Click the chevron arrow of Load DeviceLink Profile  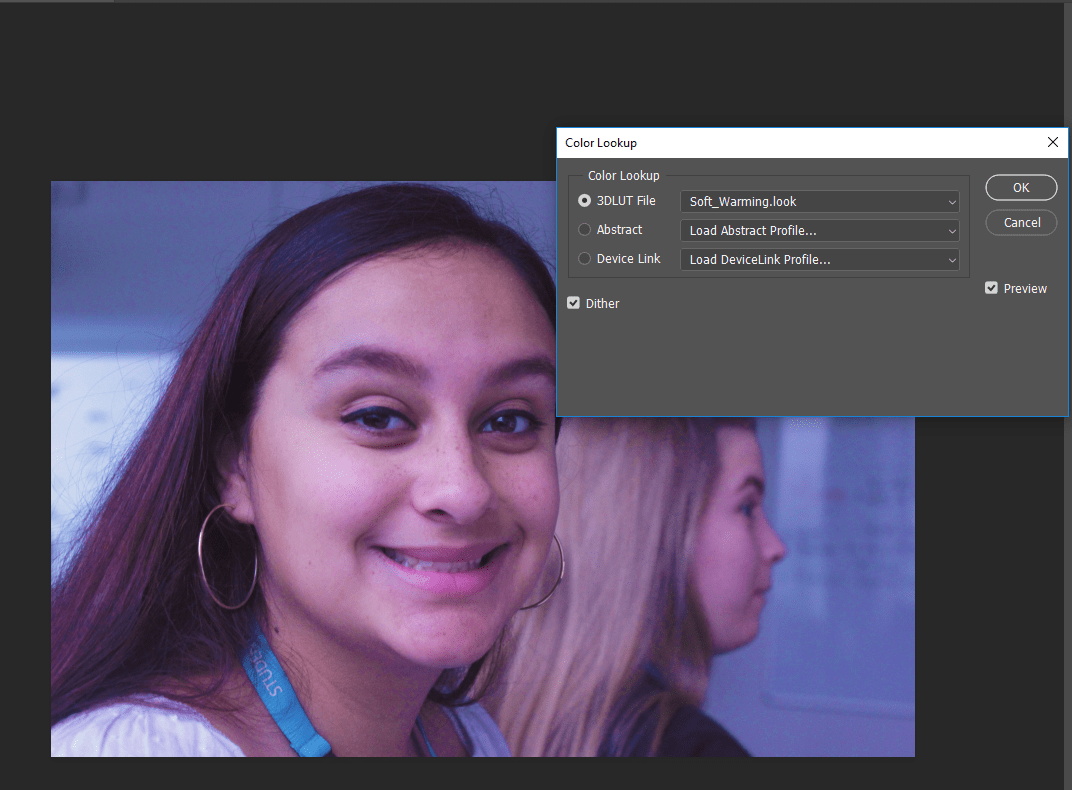951,260
